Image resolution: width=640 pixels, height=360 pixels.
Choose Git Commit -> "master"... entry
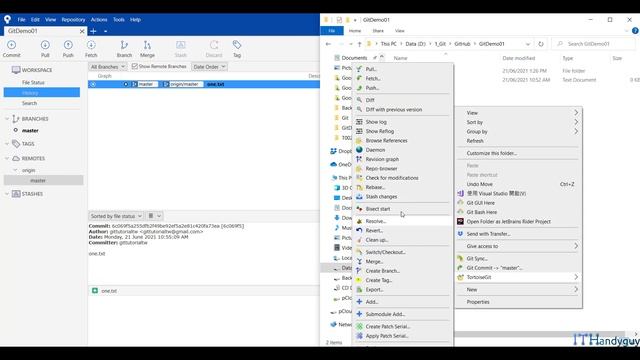pyautogui.click(x=518, y=268)
